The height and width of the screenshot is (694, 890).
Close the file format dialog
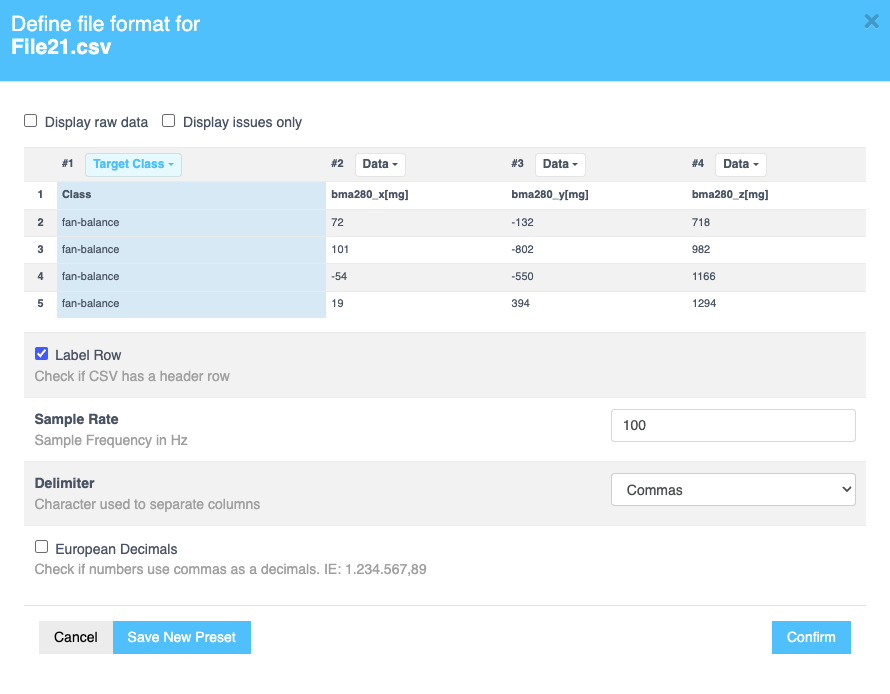click(x=871, y=21)
